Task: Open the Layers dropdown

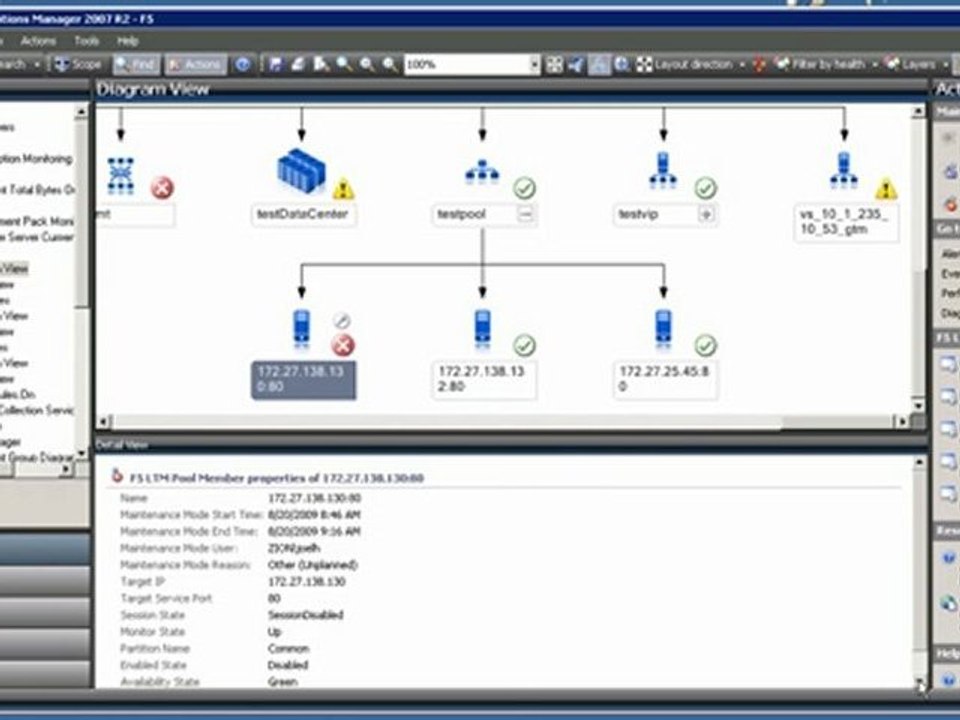Action: 916,64
